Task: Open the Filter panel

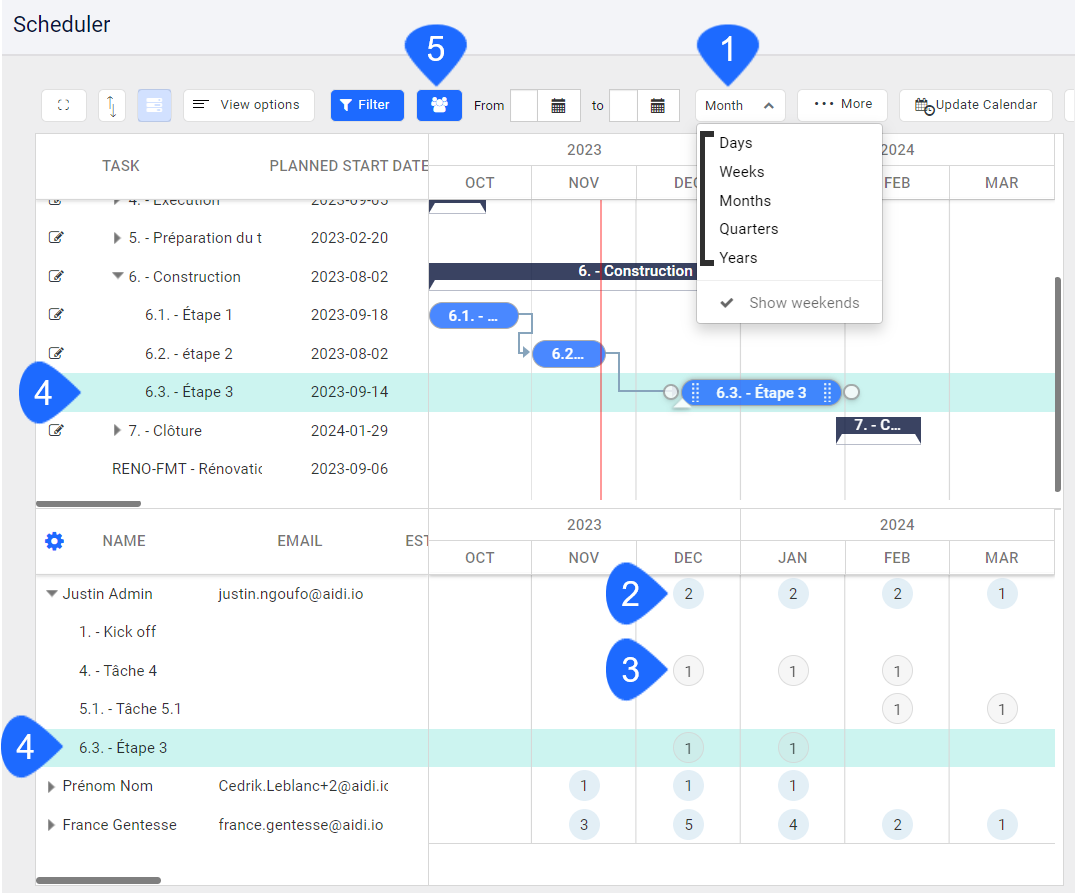Action: [367, 105]
